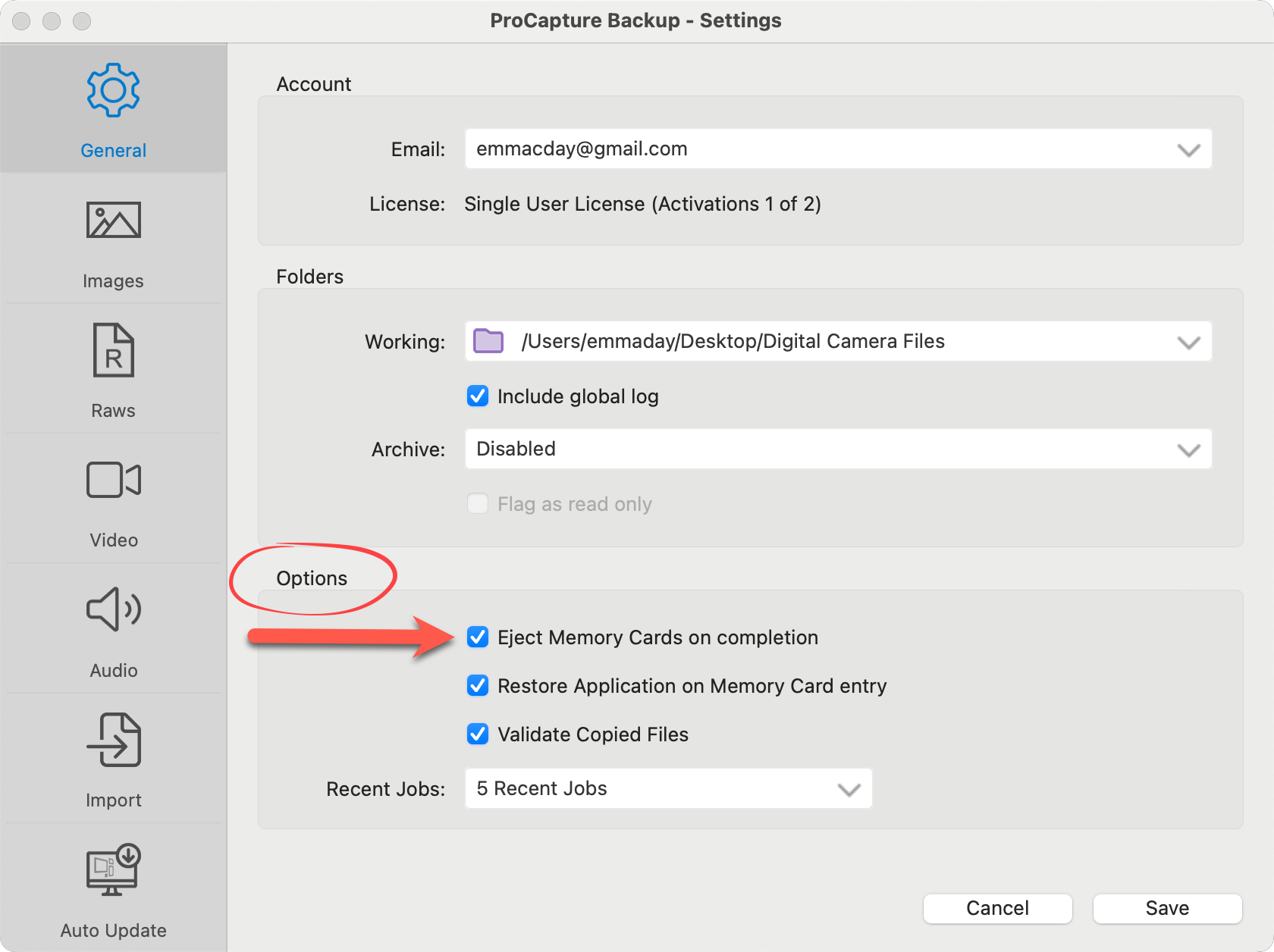Uncheck Validate Copied Files
Screen dimensions: 1274x952
(478, 734)
